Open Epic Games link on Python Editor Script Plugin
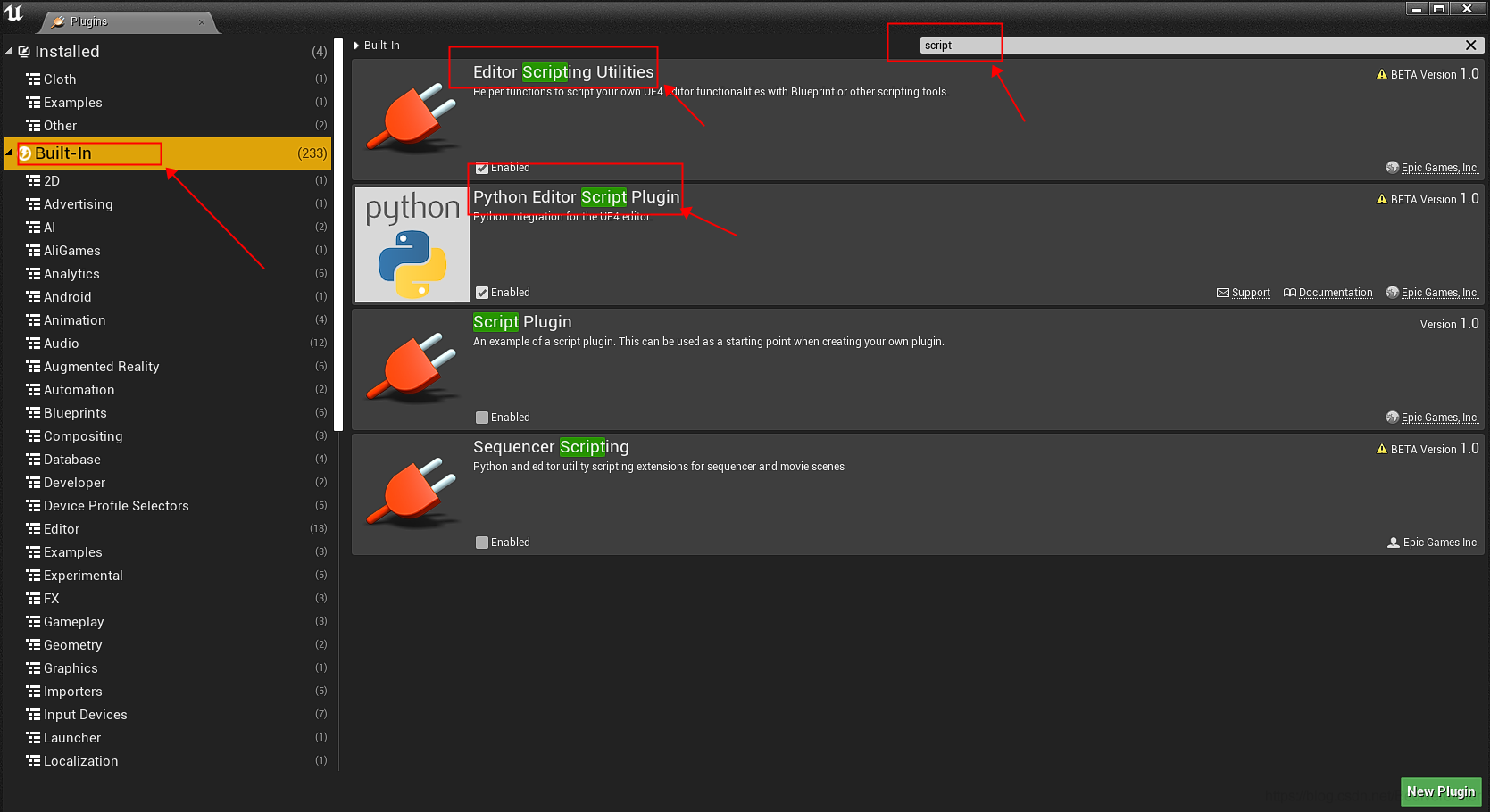Screen dimensions: 1490x812 (1440, 293)
